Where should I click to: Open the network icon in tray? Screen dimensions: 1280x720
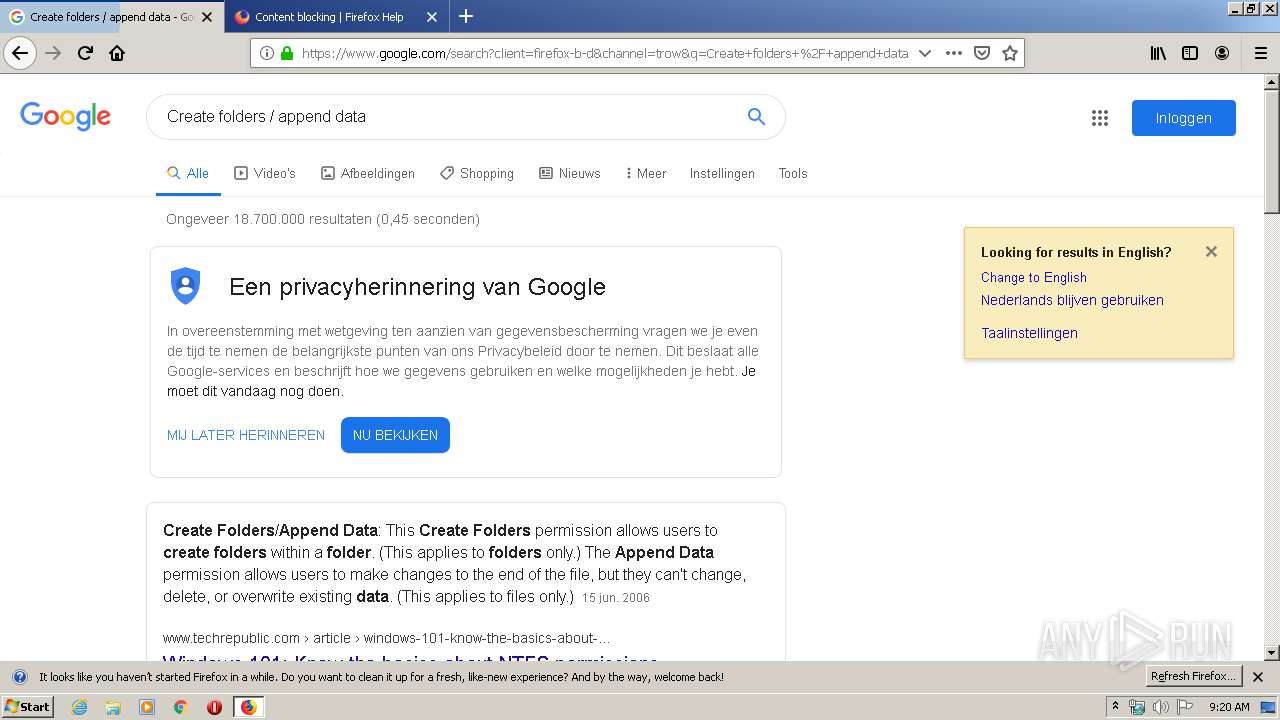pyautogui.click(x=1137, y=707)
